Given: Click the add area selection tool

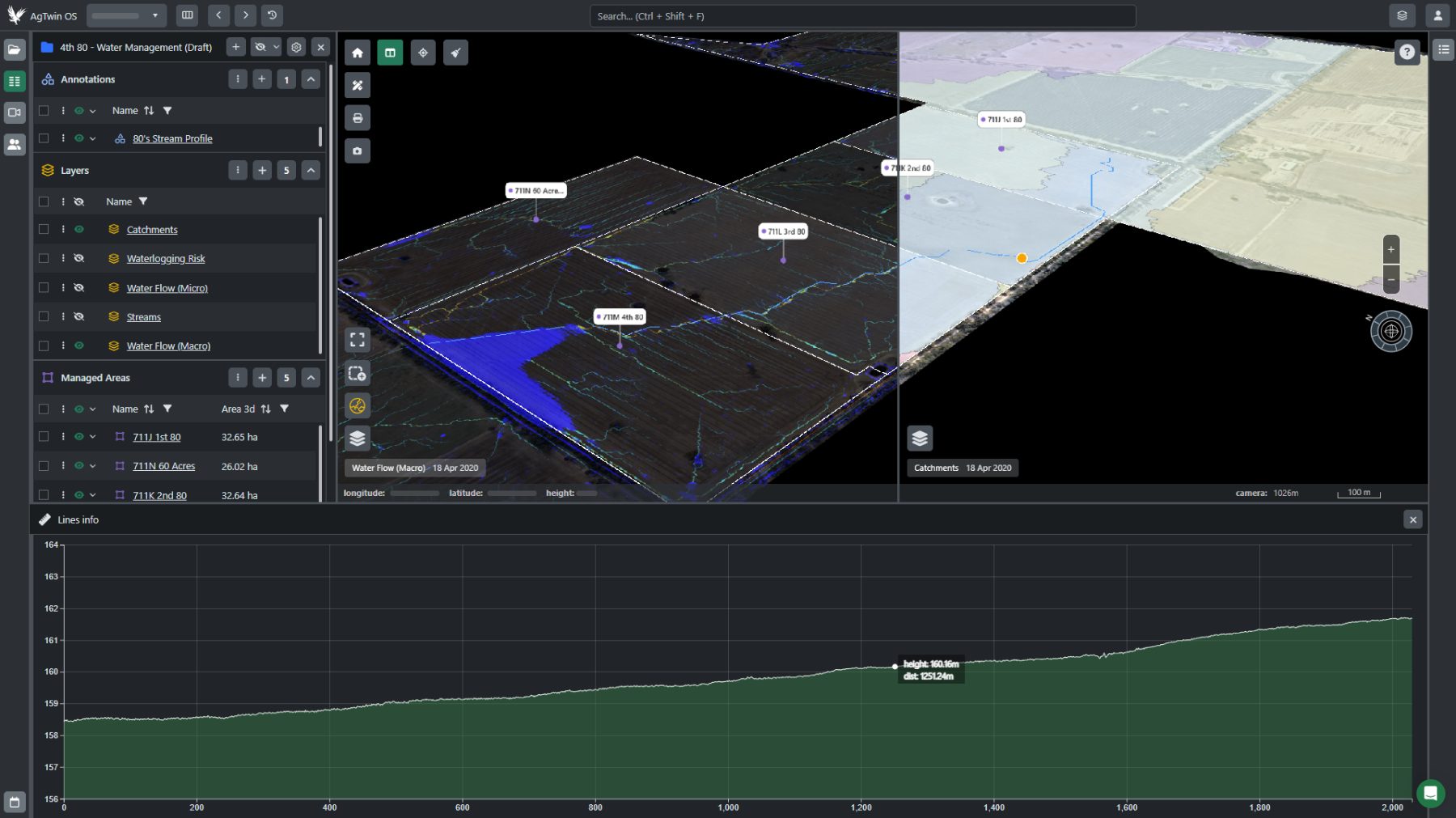Looking at the screenshot, I should point(358,373).
